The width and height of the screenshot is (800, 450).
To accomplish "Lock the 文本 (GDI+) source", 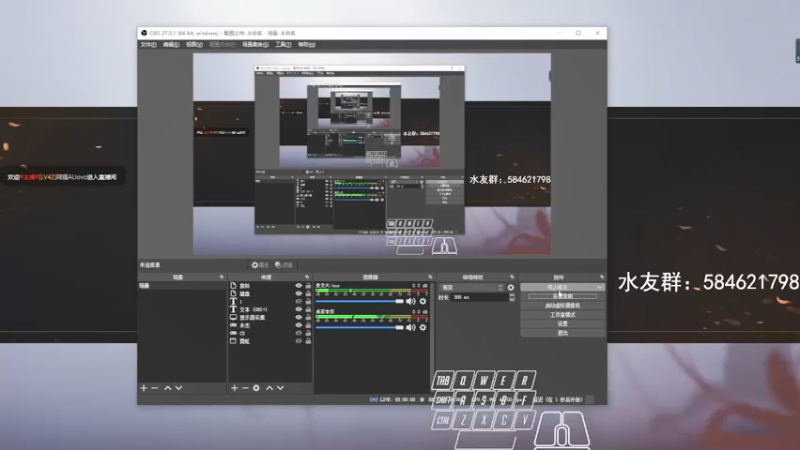I will click(x=308, y=310).
